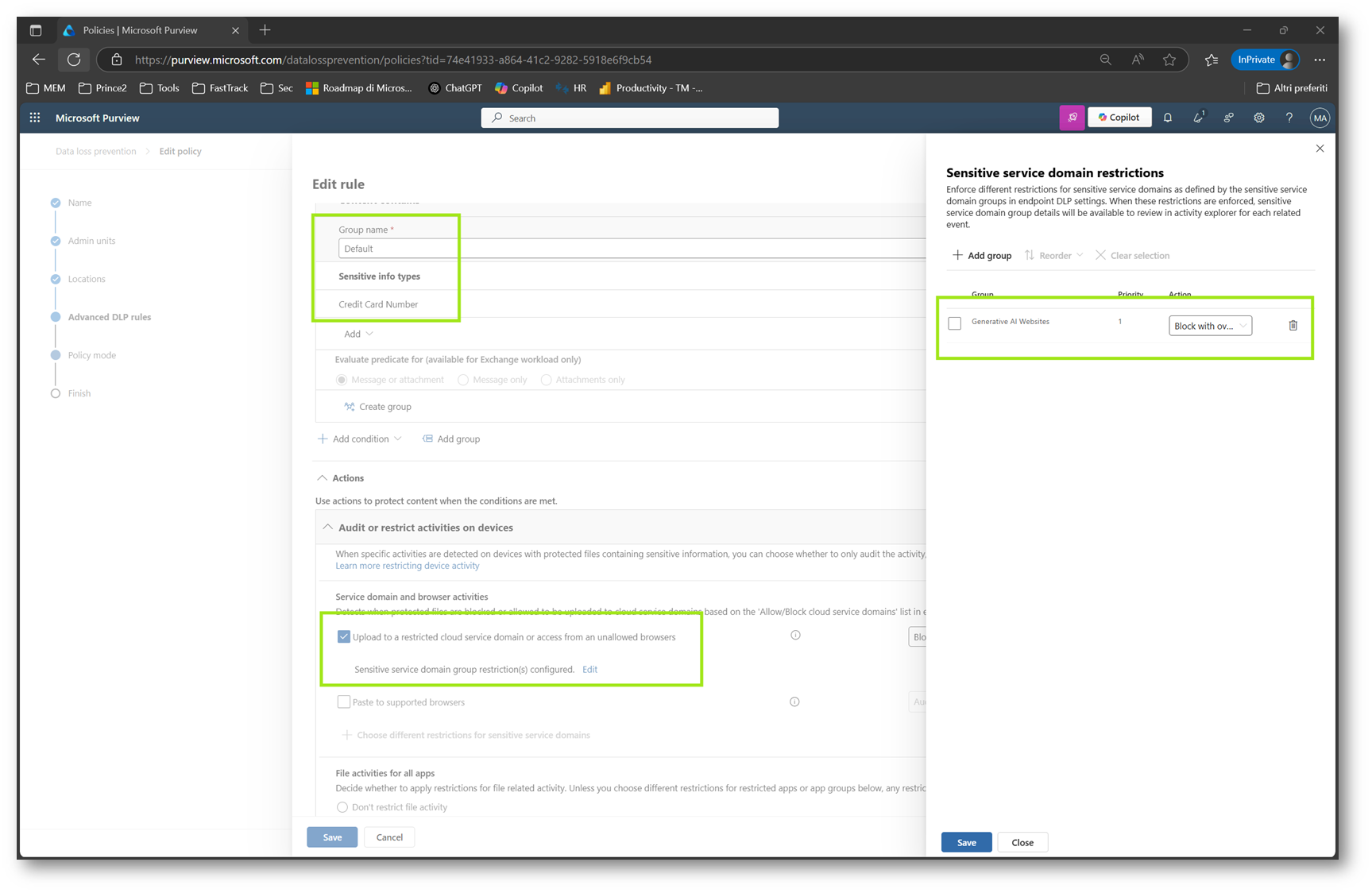
Task: Show info for upload to restricted cloud domain
Action: (795, 635)
